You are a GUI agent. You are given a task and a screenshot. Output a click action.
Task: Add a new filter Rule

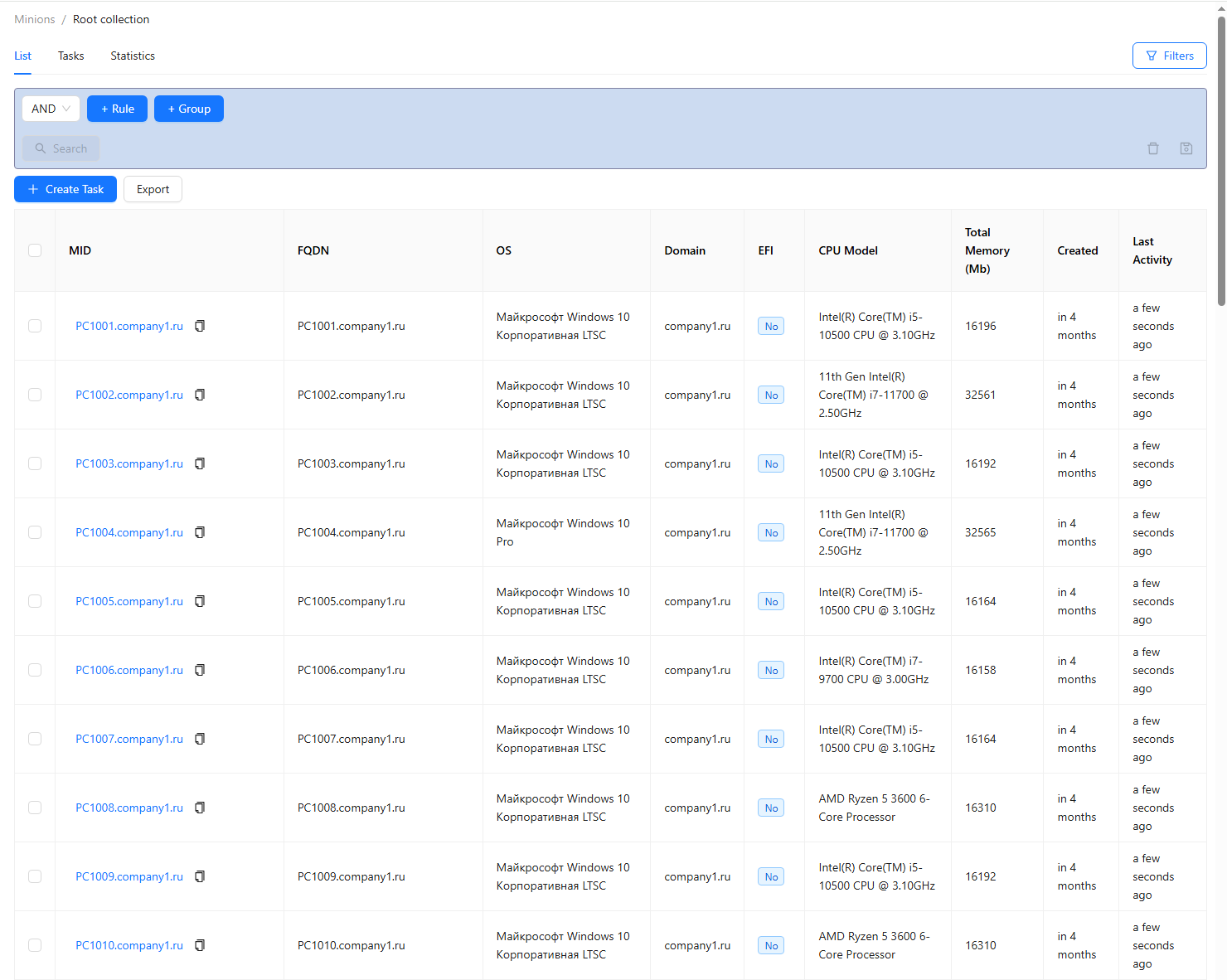pos(117,109)
